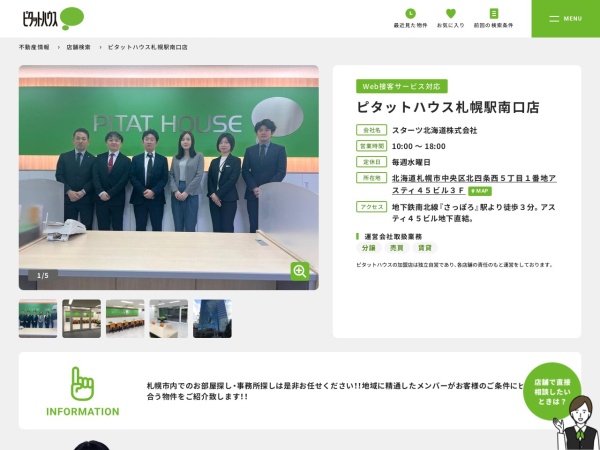Click the 分譲 tag
600x450 pixels.
(368, 248)
